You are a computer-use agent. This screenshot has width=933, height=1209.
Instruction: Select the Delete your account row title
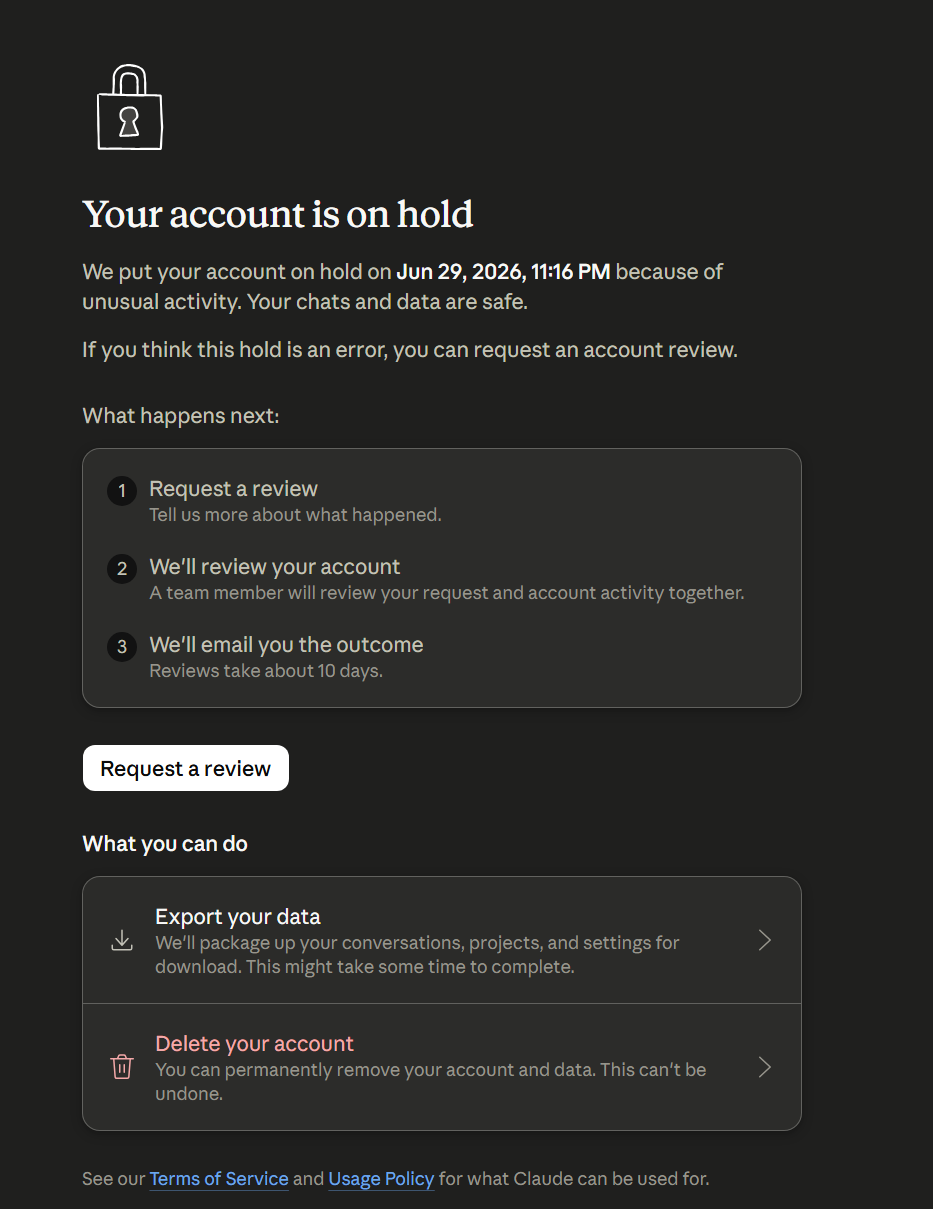point(255,1043)
